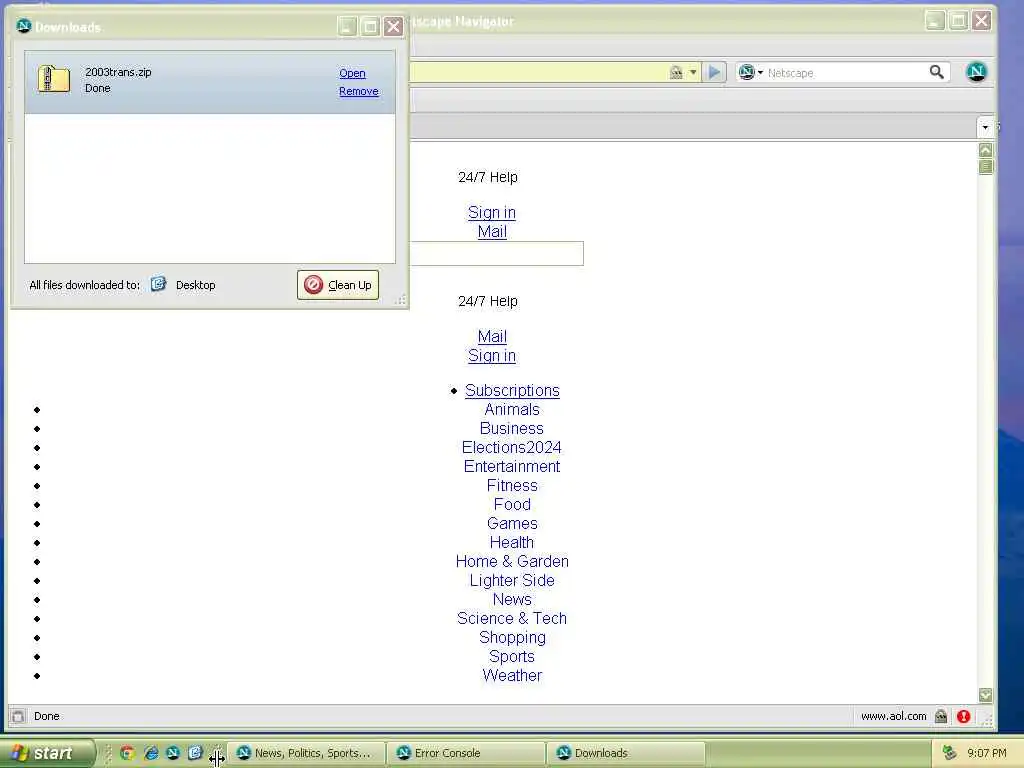Open the Health category link
This screenshot has width=1024, height=768.
pos(512,542)
